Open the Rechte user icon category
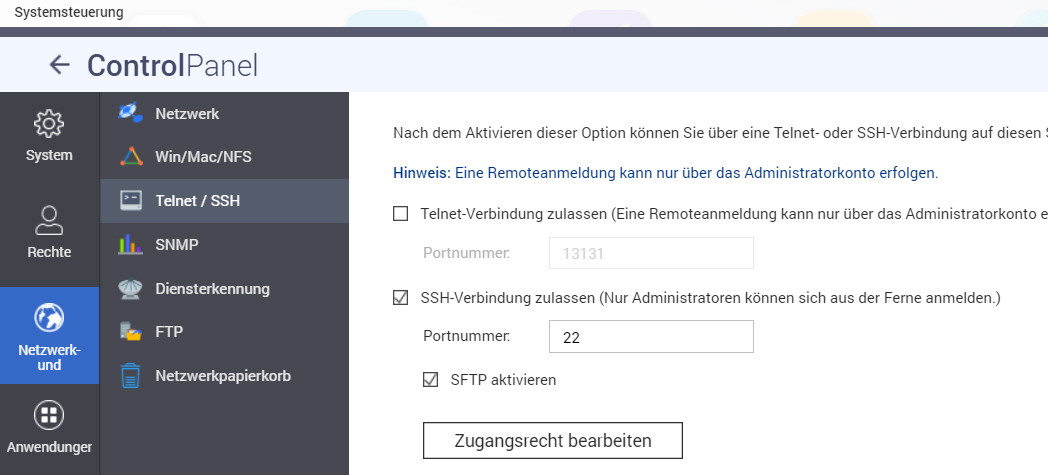Screen dimensions: 1048x475 49,220
